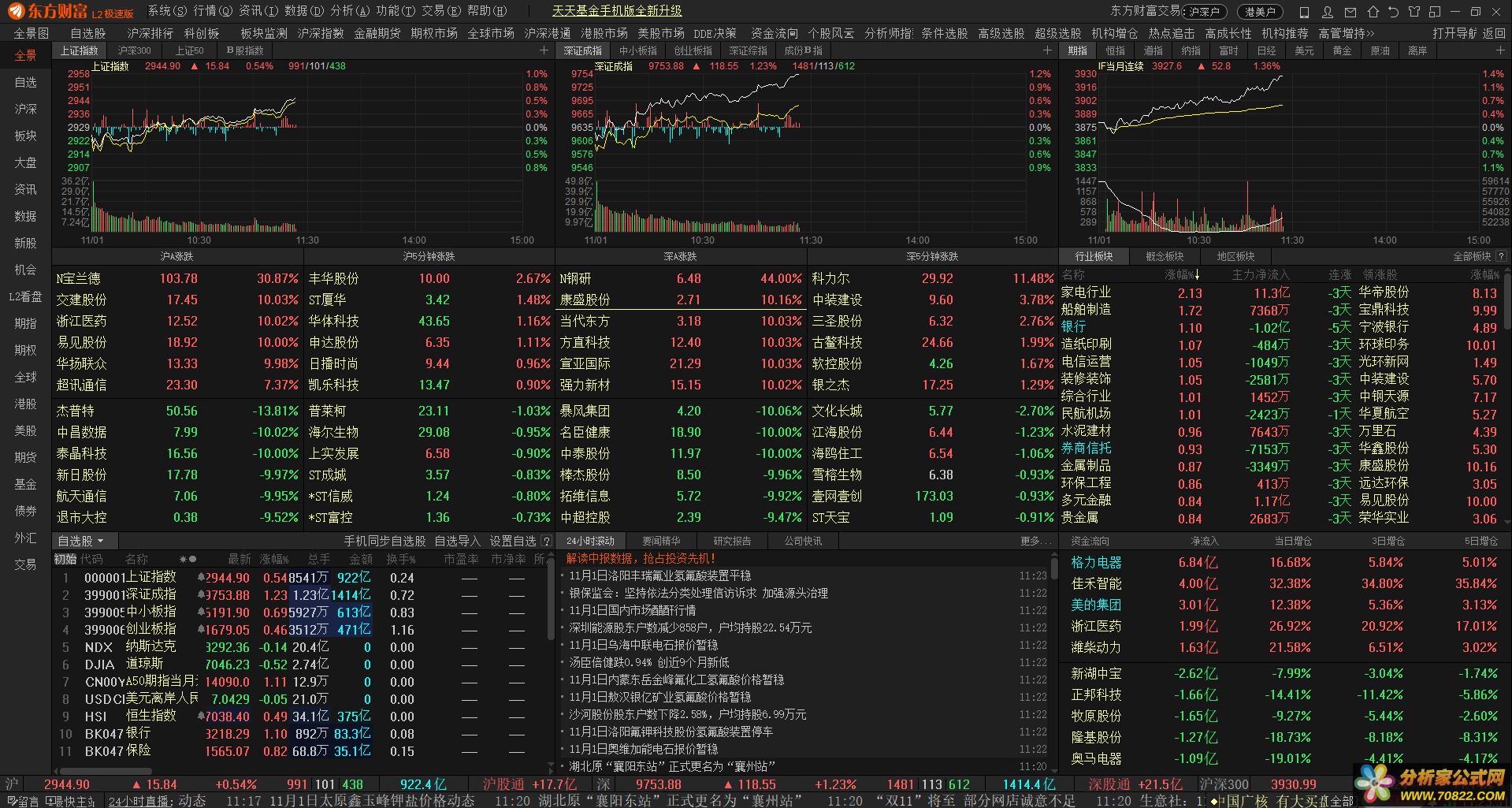Switch to the 地区板块 tab
This screenshot has width=1512, height=808.
click(1235, 256)
